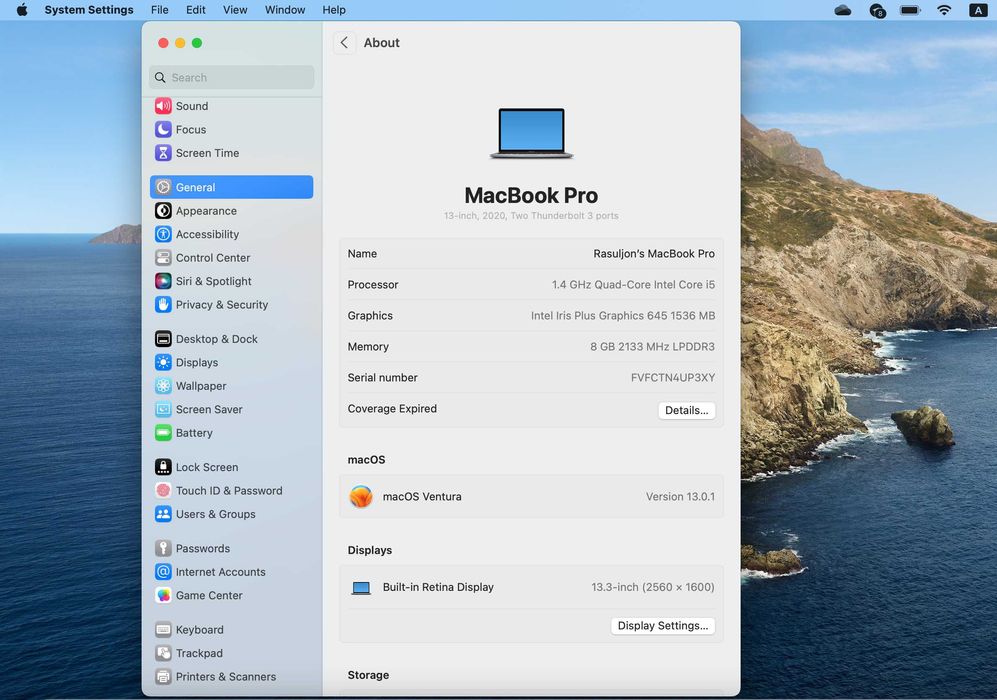Click the round menu bar icon with 8 badge
This screenshot has height=700, width=997.
click(877, 11)
